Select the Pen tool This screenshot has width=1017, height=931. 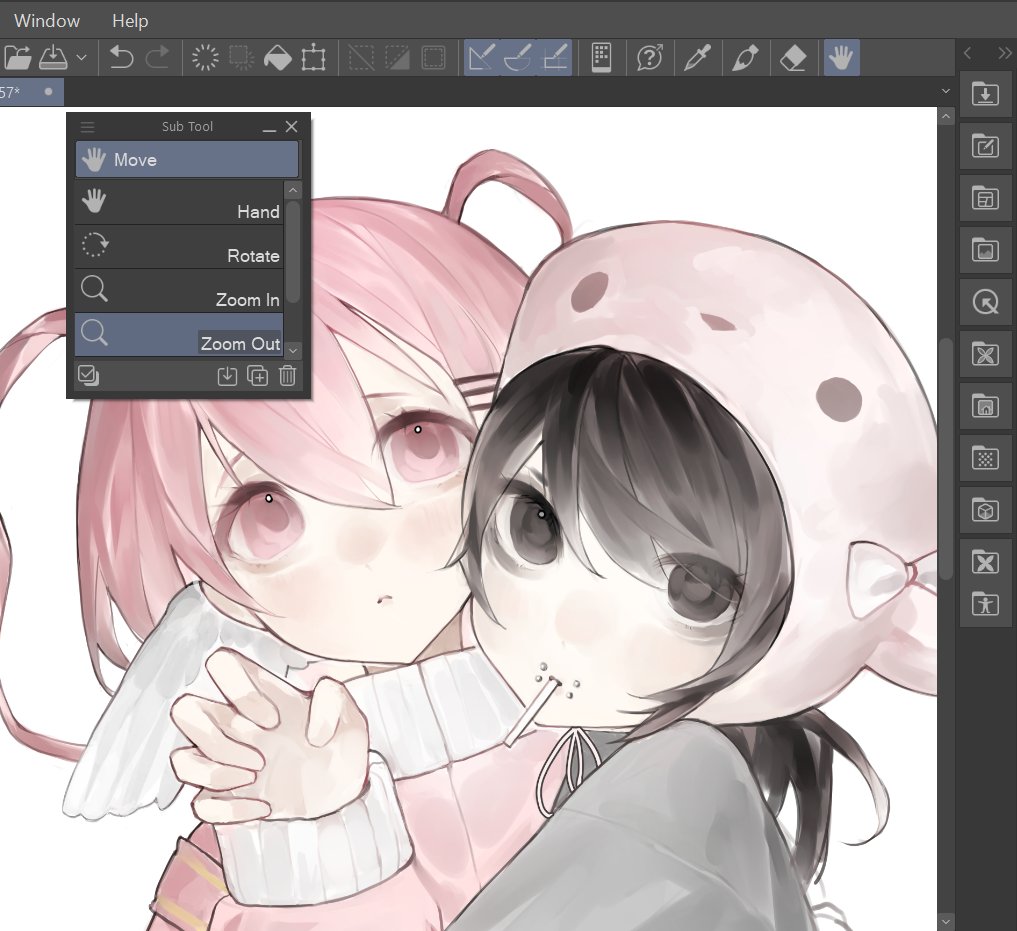click(745, 58)
